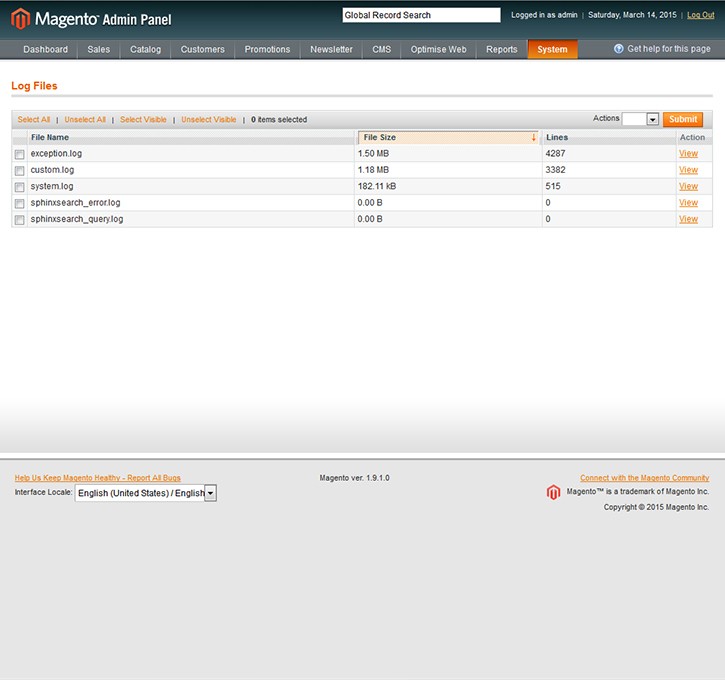The width and height of the screenshot is (725, 680).
Task: View the sphinxsearch_query.log file
Action: pyautogui.click(x=688, y=219)
